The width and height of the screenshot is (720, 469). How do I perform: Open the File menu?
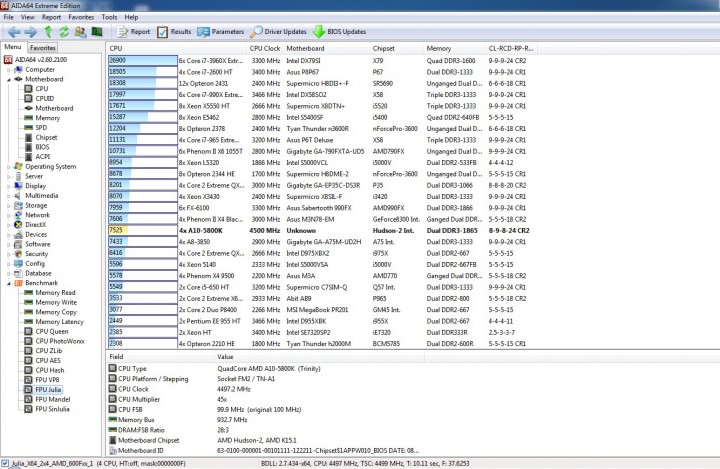click(x=9, y=17)
